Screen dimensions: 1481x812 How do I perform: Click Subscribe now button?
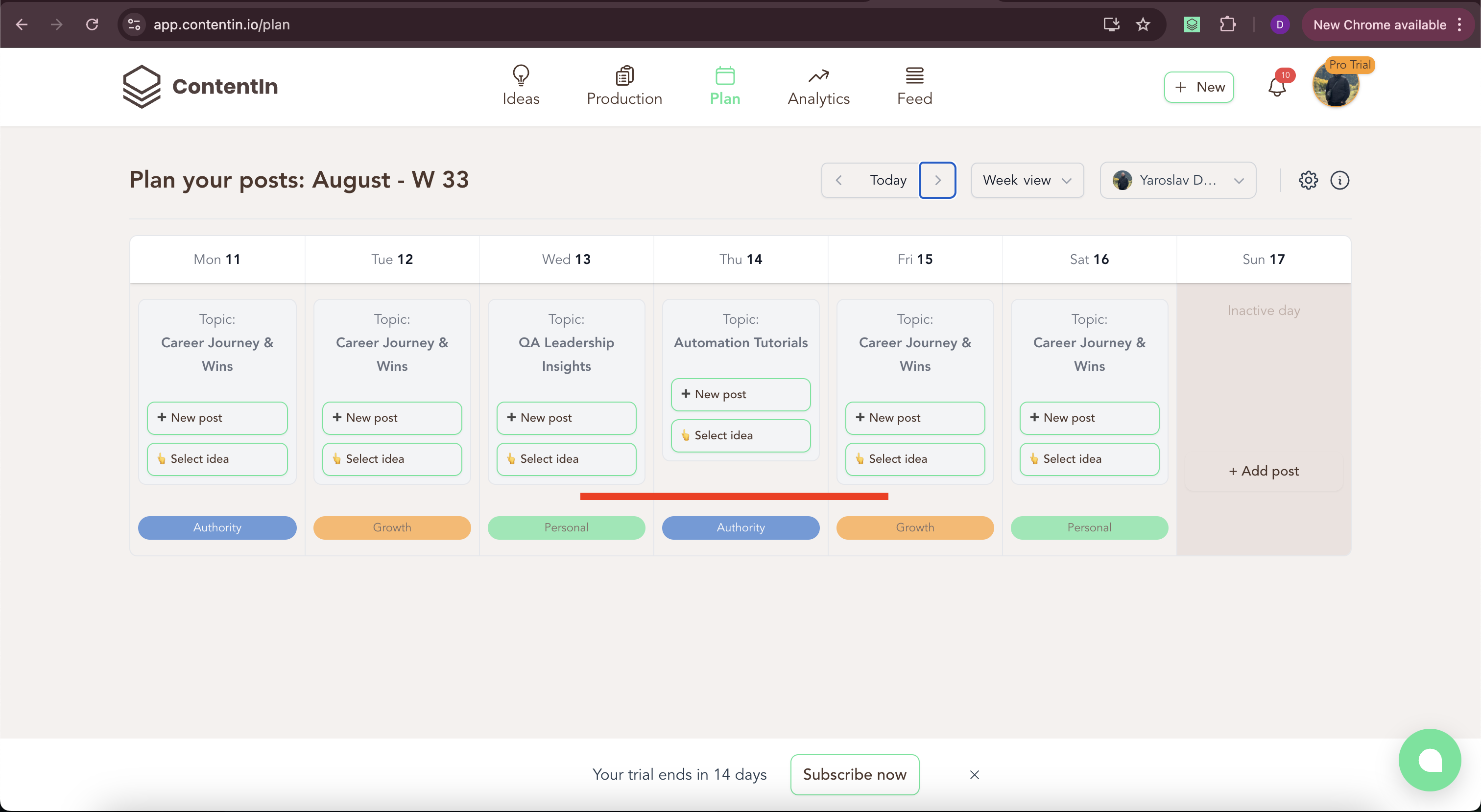point(854,775)
